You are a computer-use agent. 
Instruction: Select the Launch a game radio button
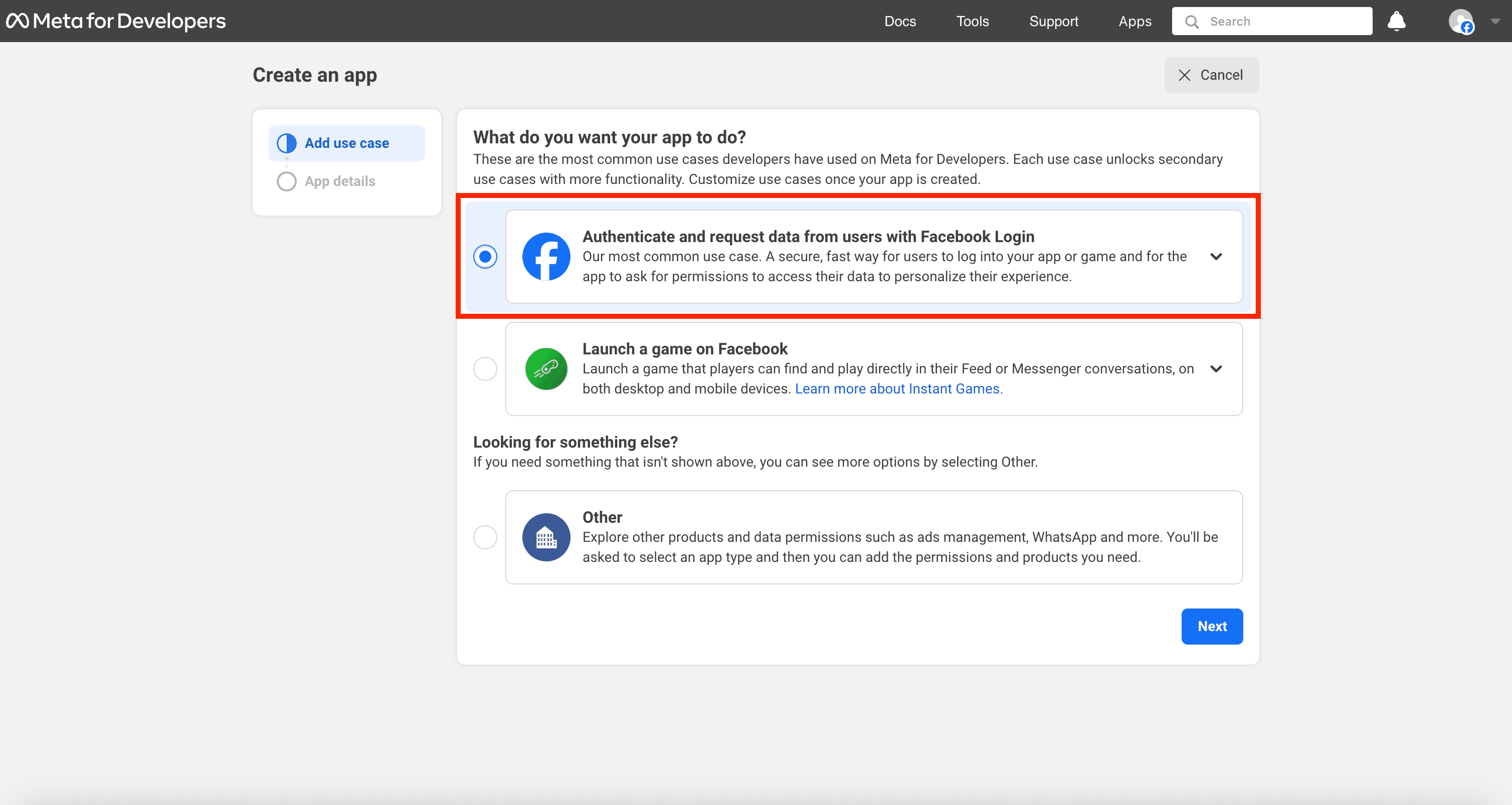click(485, 369)
